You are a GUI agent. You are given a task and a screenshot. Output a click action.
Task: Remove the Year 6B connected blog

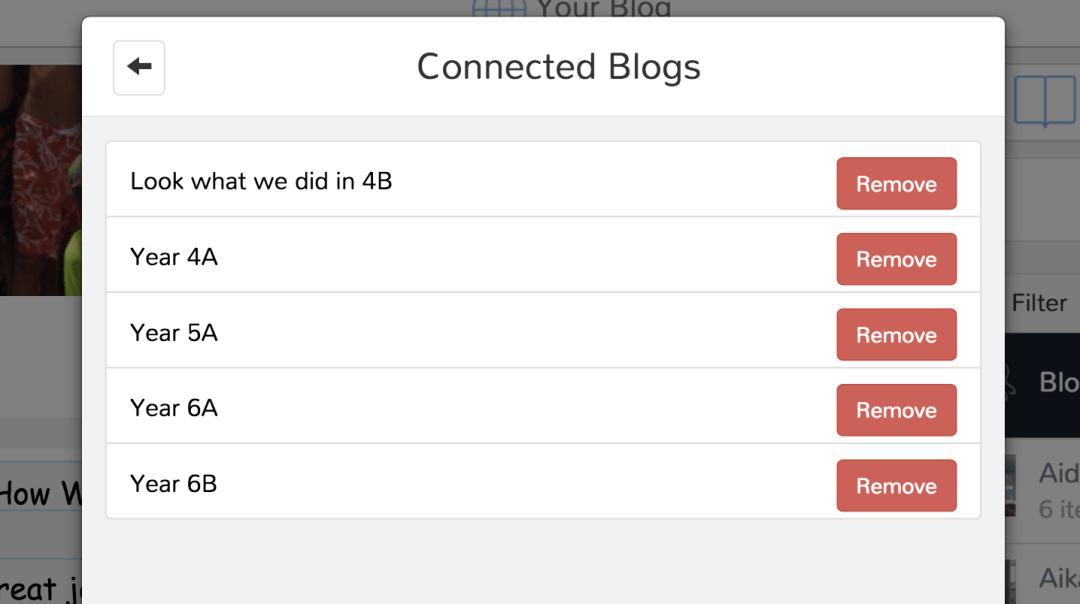coord(896,486)
